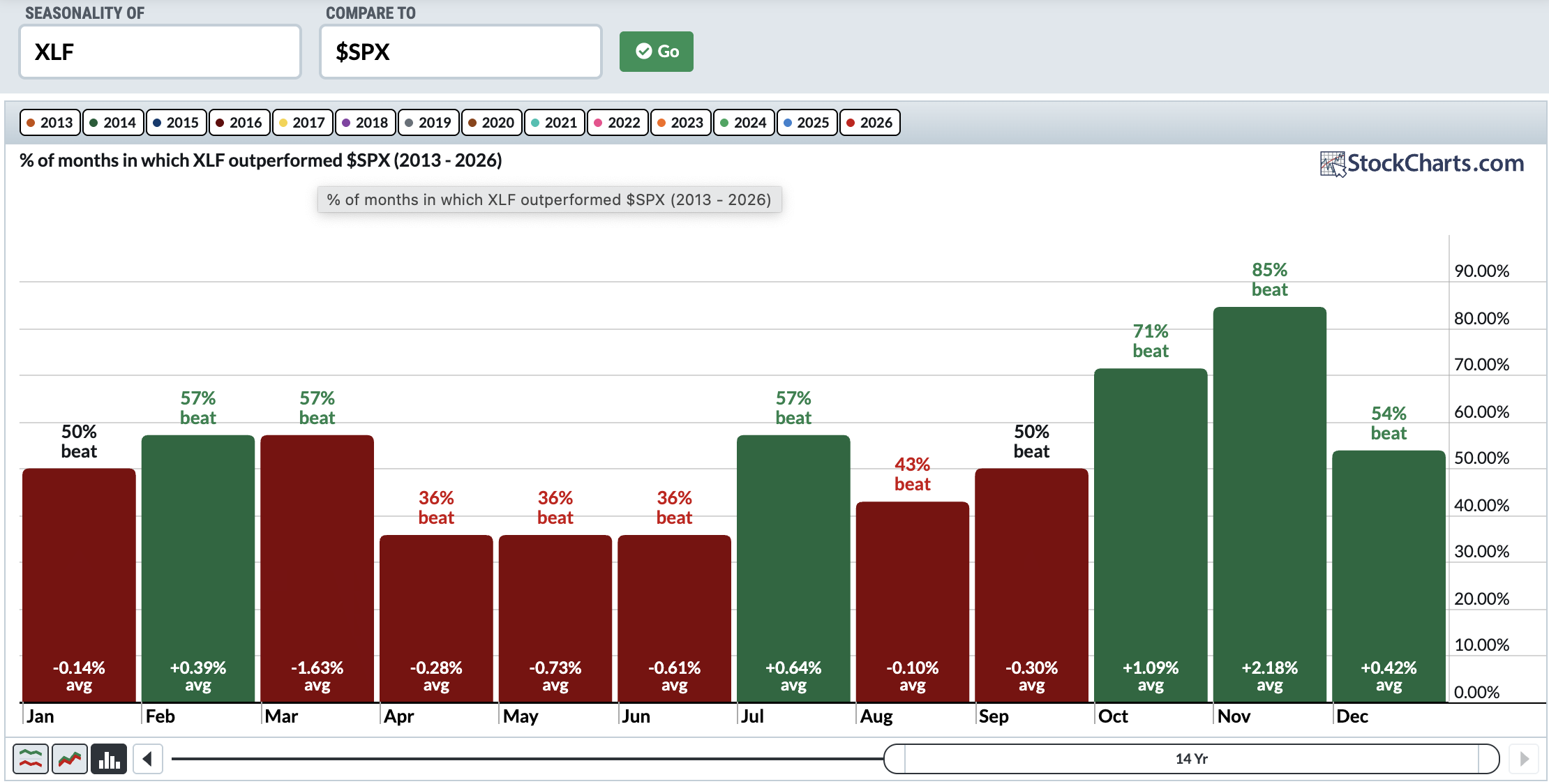
Task: Toggle the 2015 year series
Action: click(177, 123)
